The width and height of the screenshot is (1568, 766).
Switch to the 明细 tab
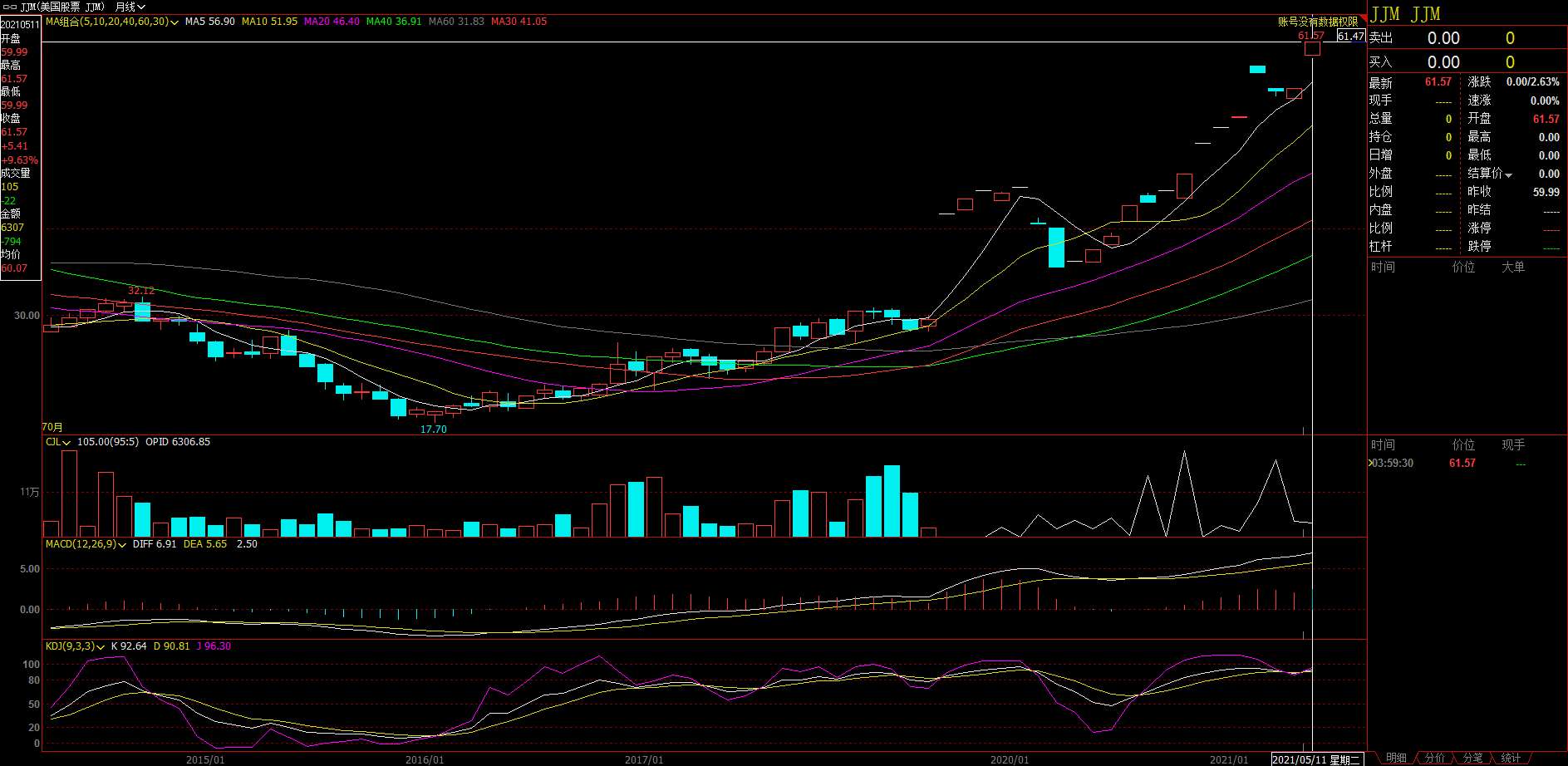point(1396,758)
